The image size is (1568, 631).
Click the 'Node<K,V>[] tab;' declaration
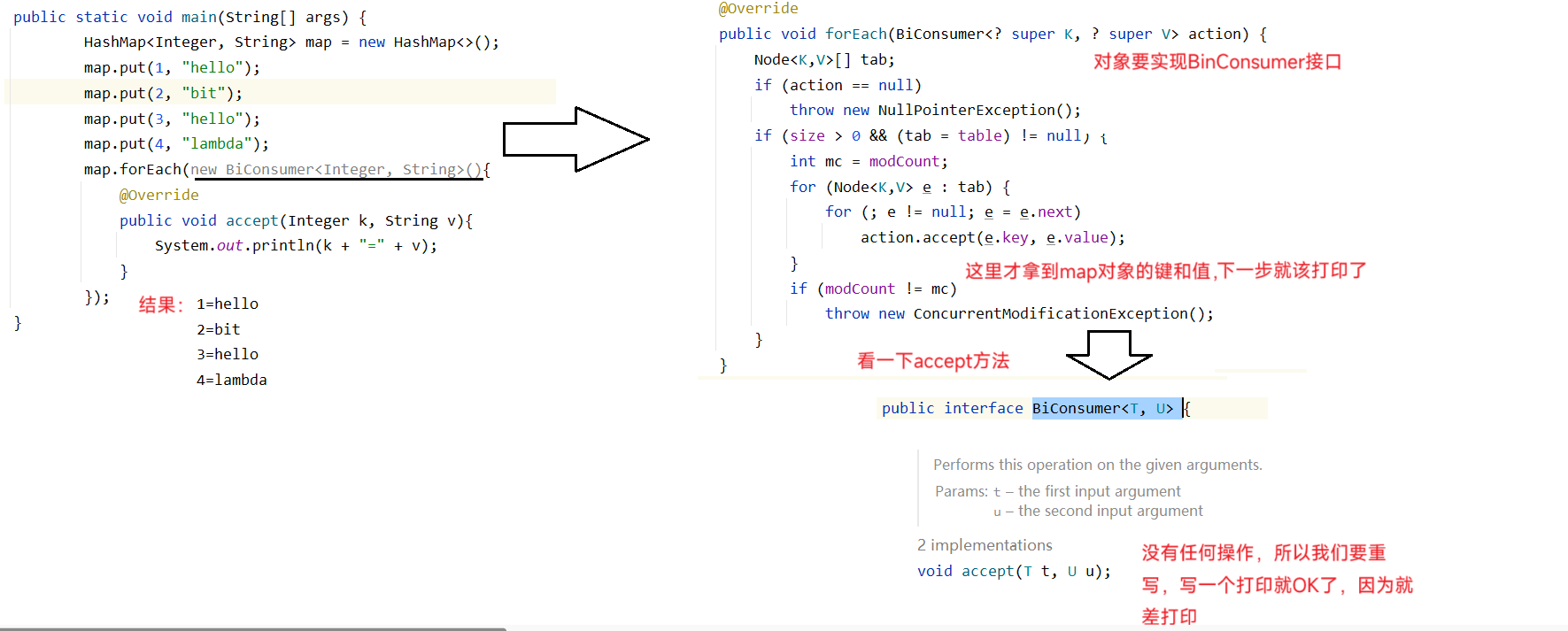(824, 60)
